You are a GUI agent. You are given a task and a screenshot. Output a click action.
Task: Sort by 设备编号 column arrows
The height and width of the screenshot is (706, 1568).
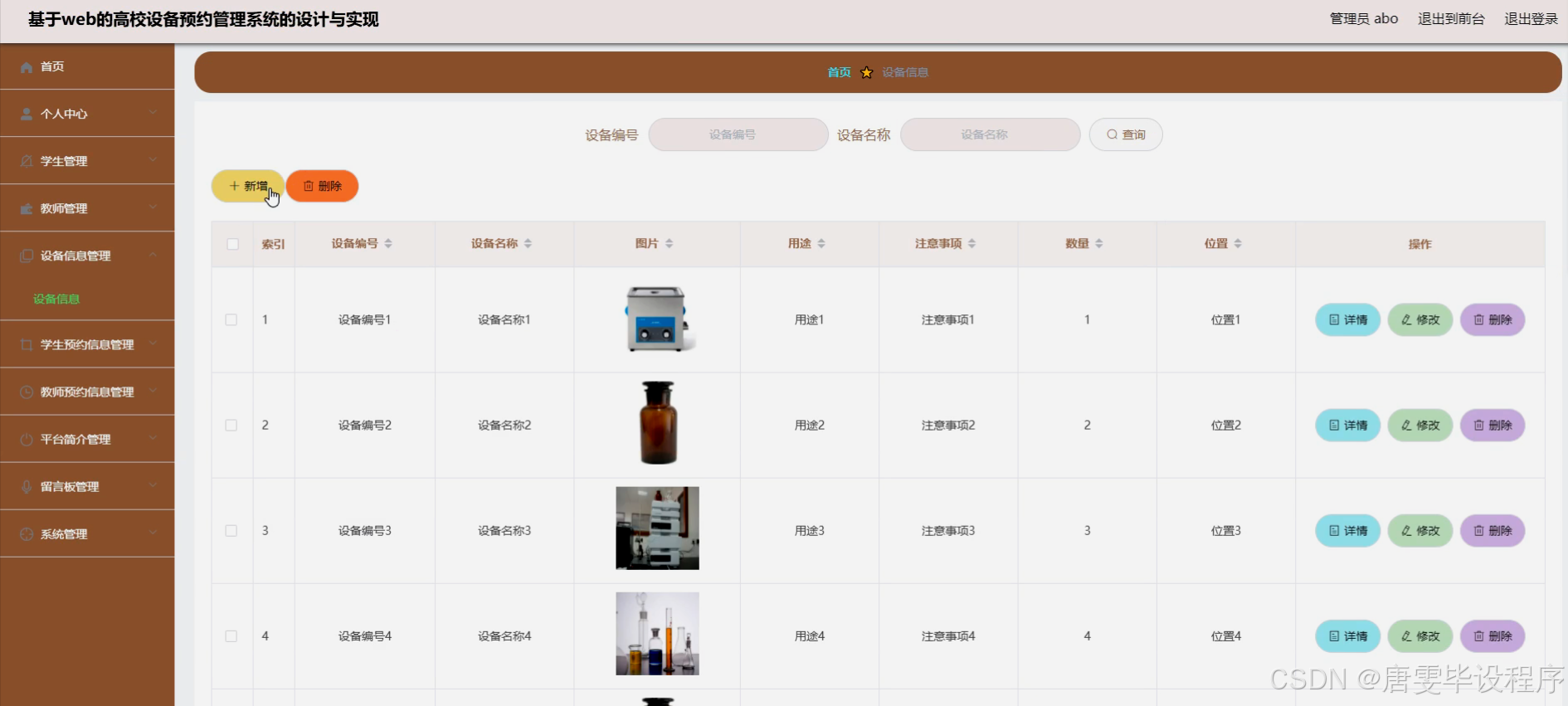388,243
